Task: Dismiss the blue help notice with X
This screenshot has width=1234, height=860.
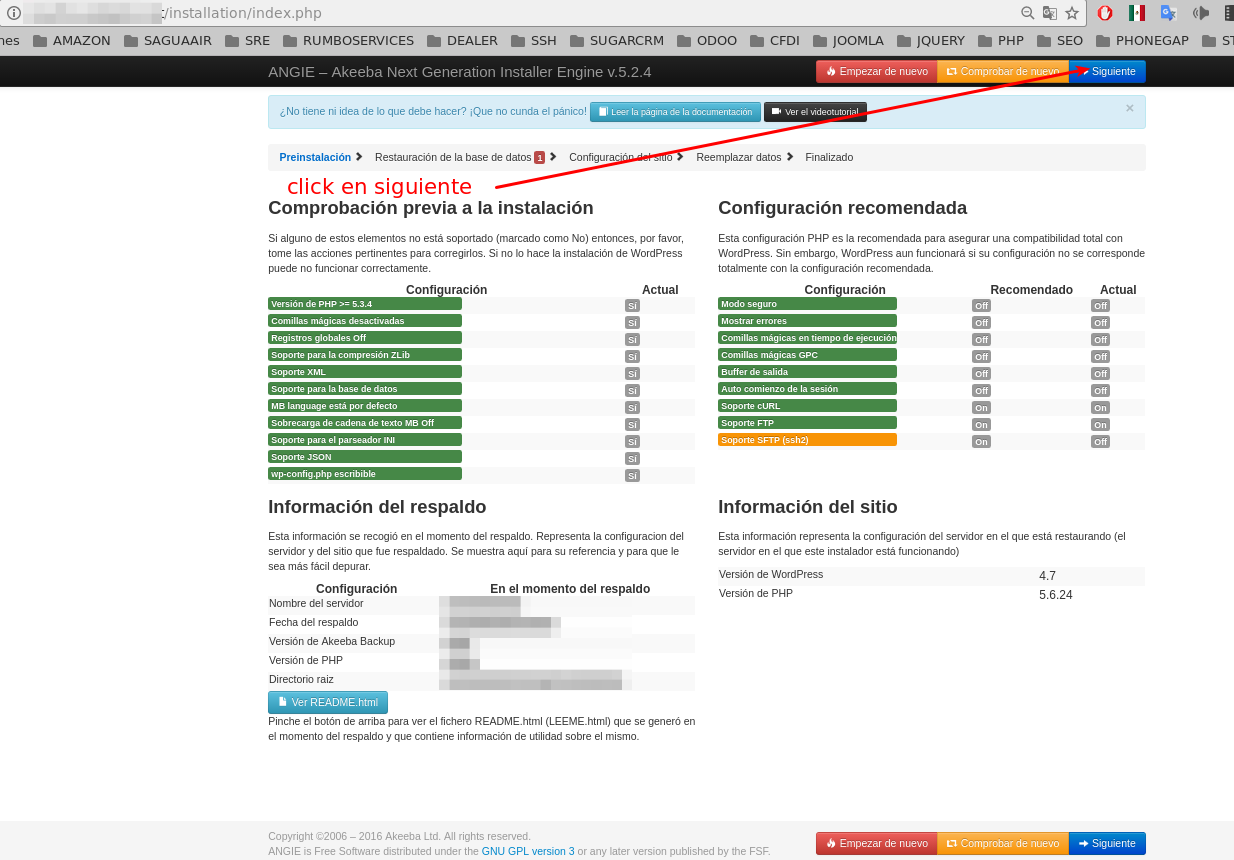Action: coord(1130,108)
